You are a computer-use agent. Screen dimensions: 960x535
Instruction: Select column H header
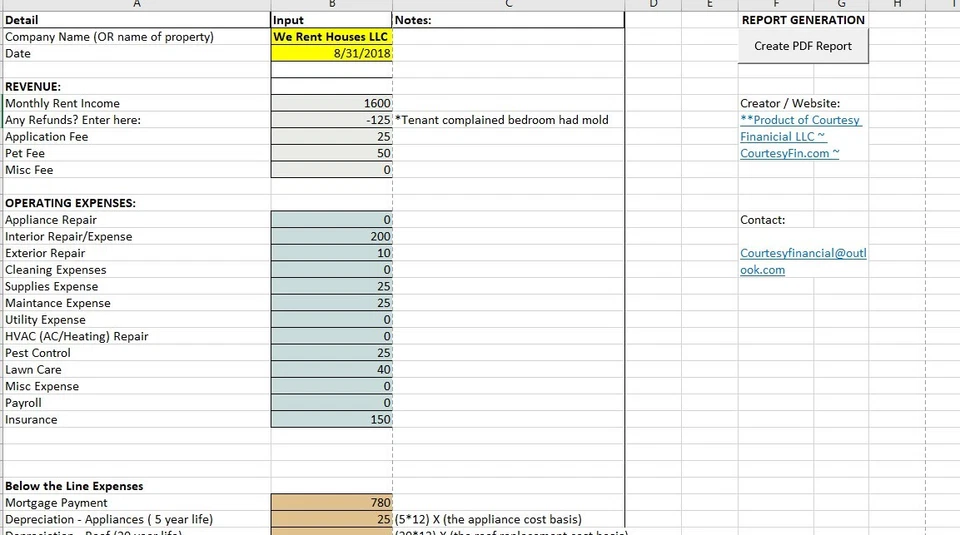coord(897,4)
